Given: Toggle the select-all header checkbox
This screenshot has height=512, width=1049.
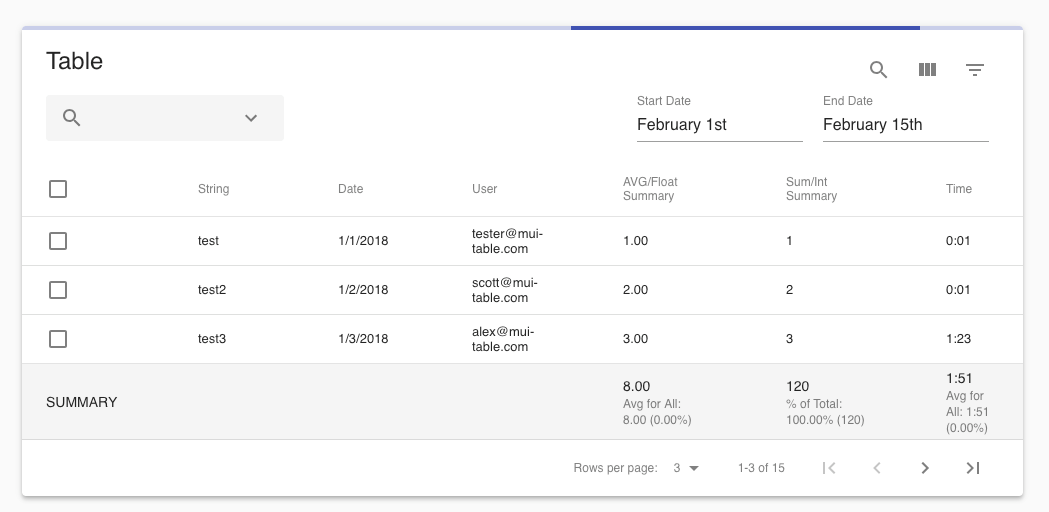Looking at the screenshot, I should 58,189.
